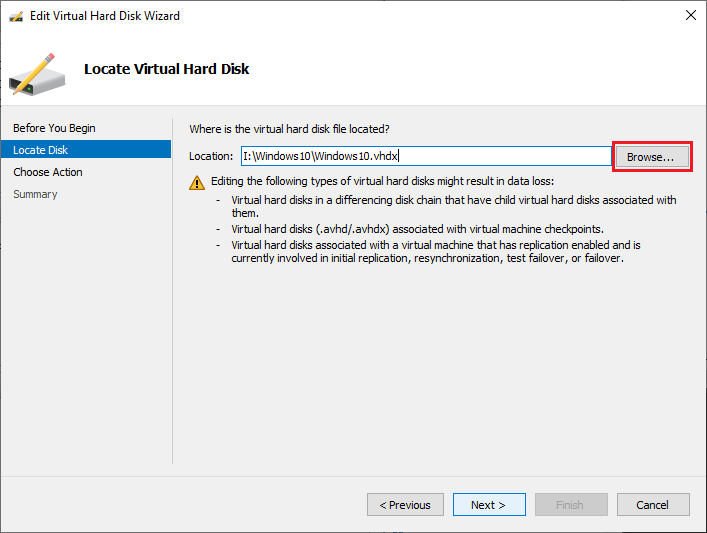Cancel the wizard
Viewport: 707px width, 533px height.
click(653, 505)
